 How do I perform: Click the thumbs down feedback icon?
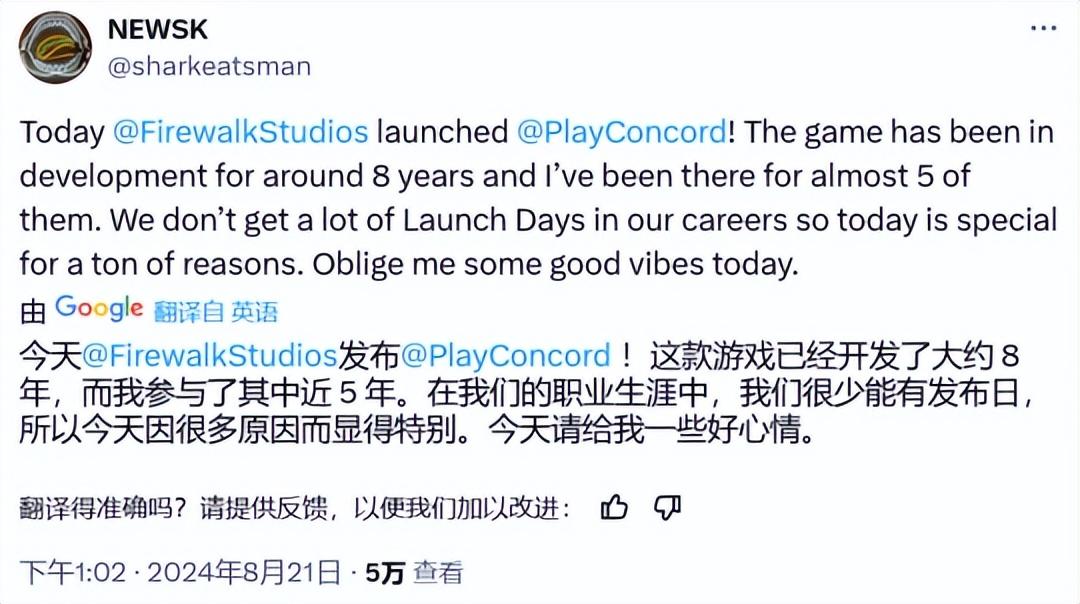tap(668, 508)
